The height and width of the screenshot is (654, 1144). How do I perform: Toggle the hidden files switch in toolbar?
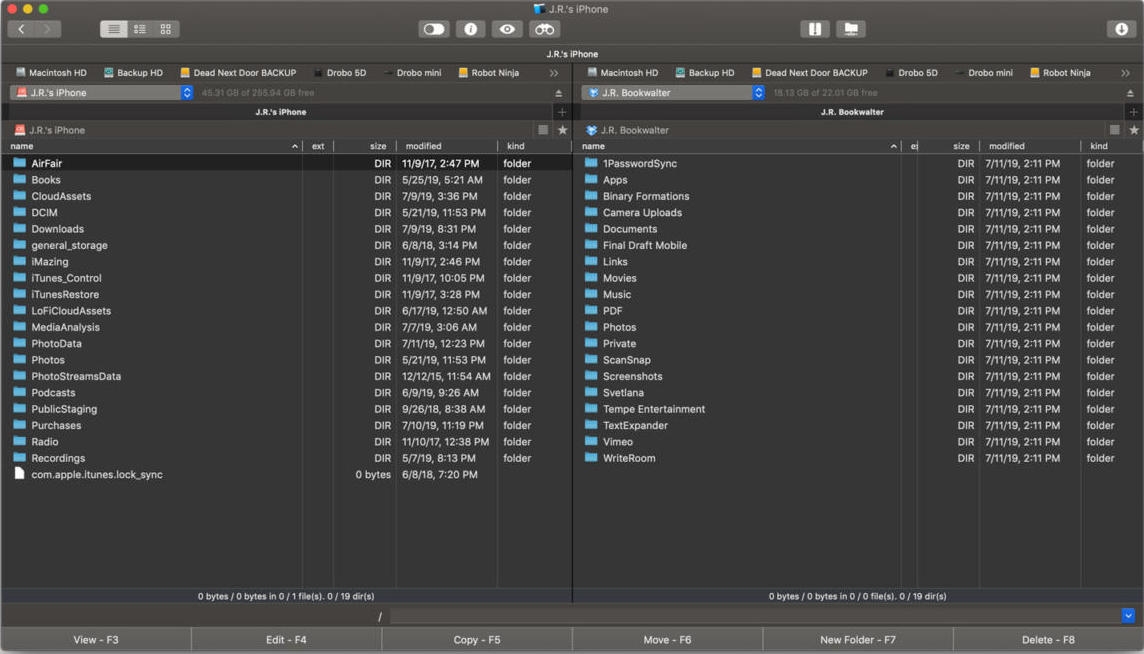tap(433, 29)
